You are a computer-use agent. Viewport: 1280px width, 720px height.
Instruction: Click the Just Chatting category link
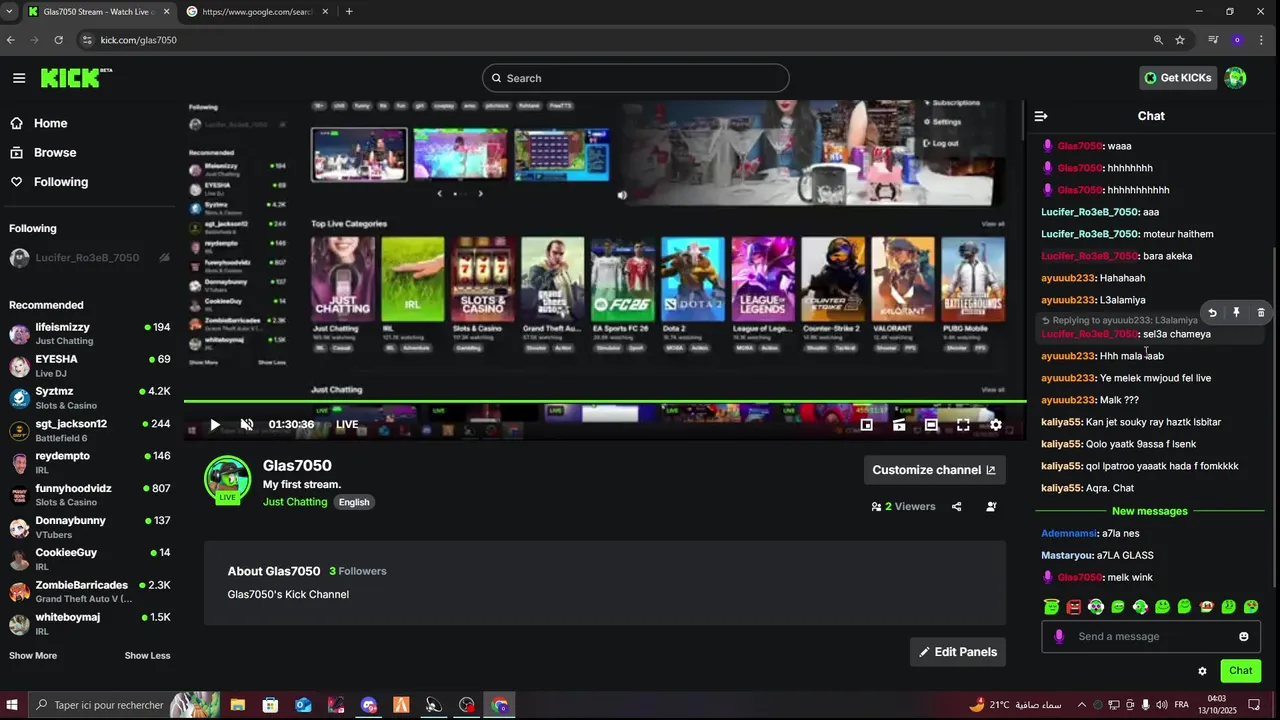tap(295, 502)
